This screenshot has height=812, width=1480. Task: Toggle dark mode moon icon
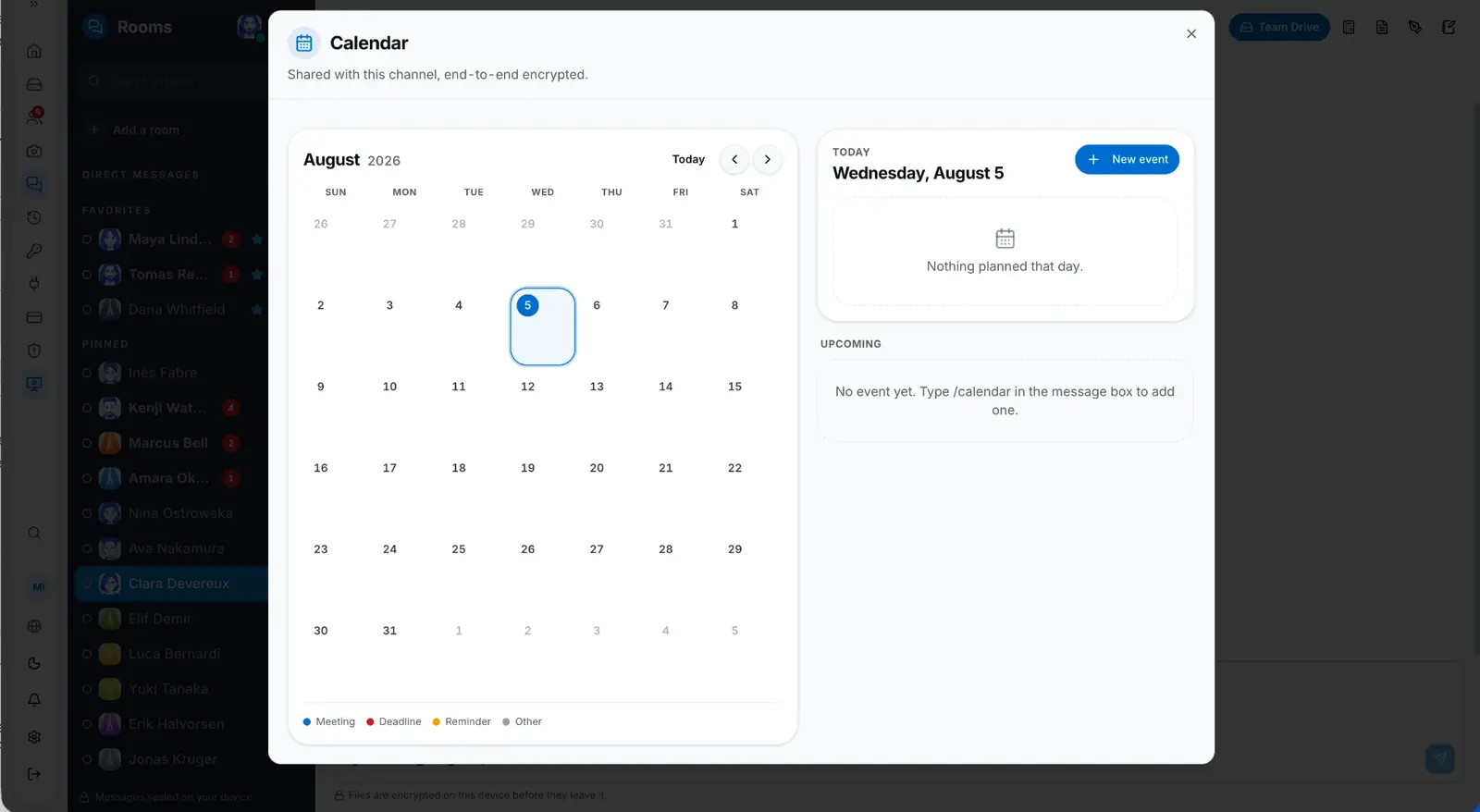pyautogui.click(x=34, y=663)
